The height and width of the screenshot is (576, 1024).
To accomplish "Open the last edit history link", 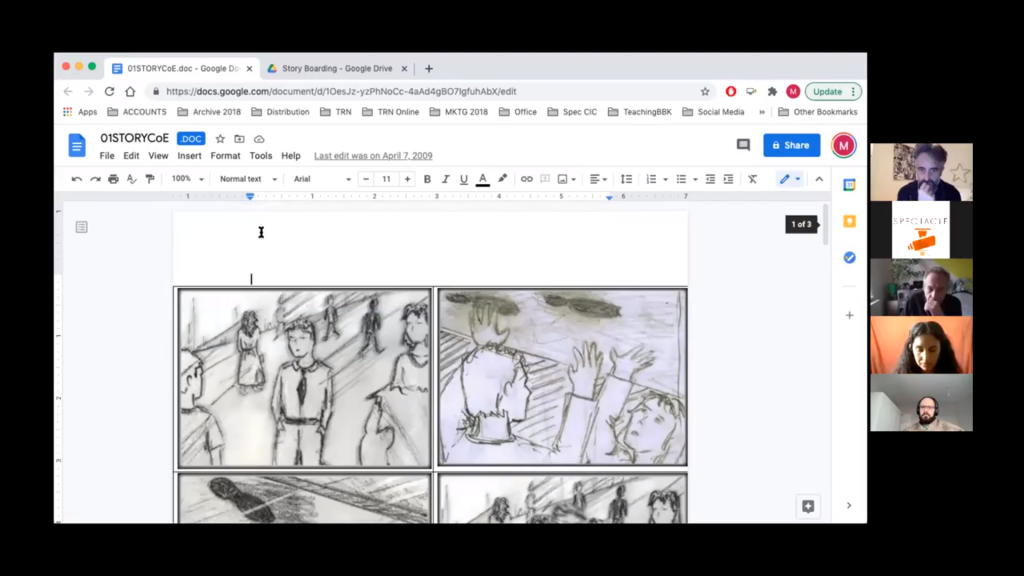I will point(373,156).
